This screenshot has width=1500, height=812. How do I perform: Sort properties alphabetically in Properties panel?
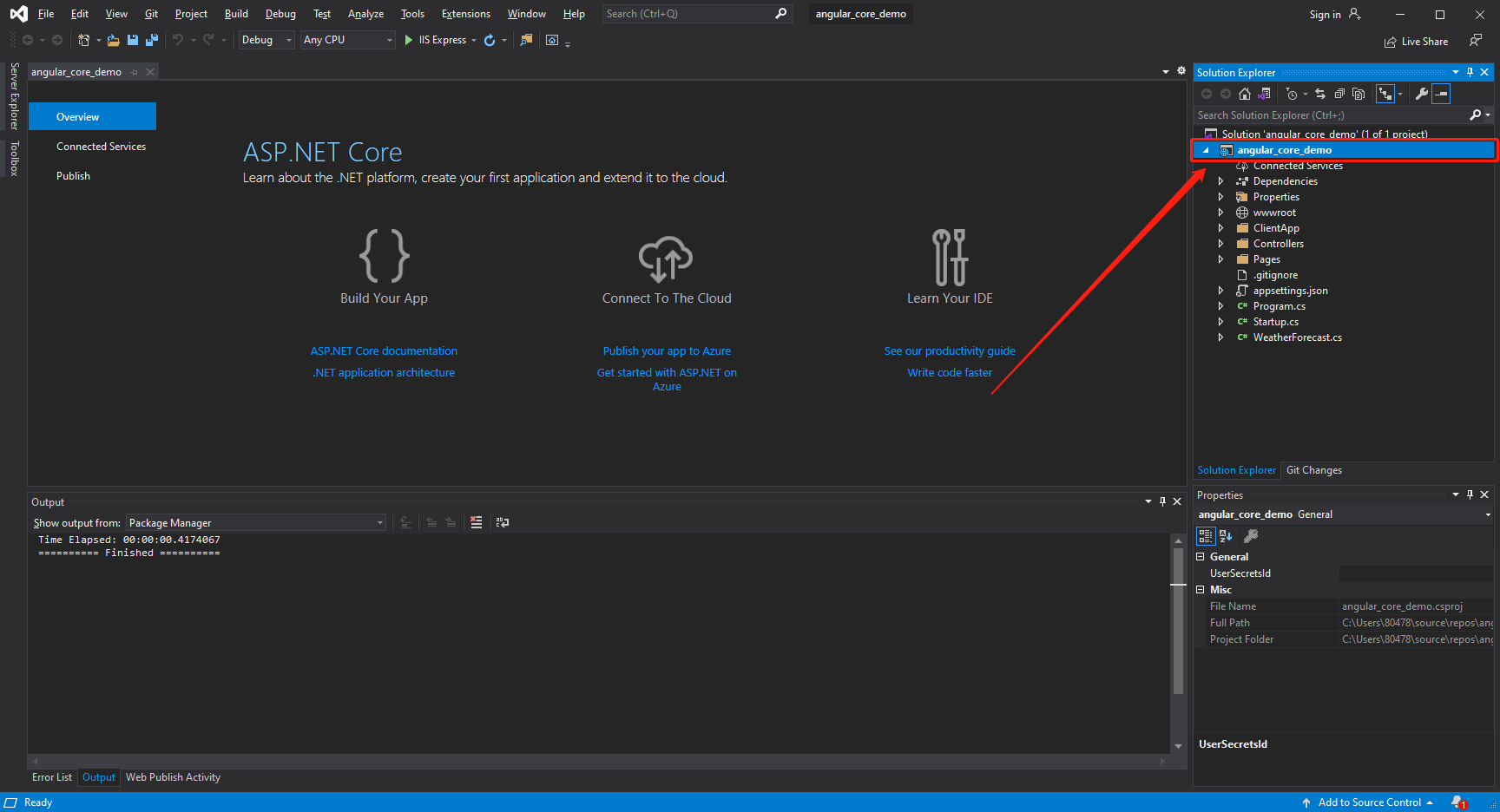click(x=1226, y=536)
